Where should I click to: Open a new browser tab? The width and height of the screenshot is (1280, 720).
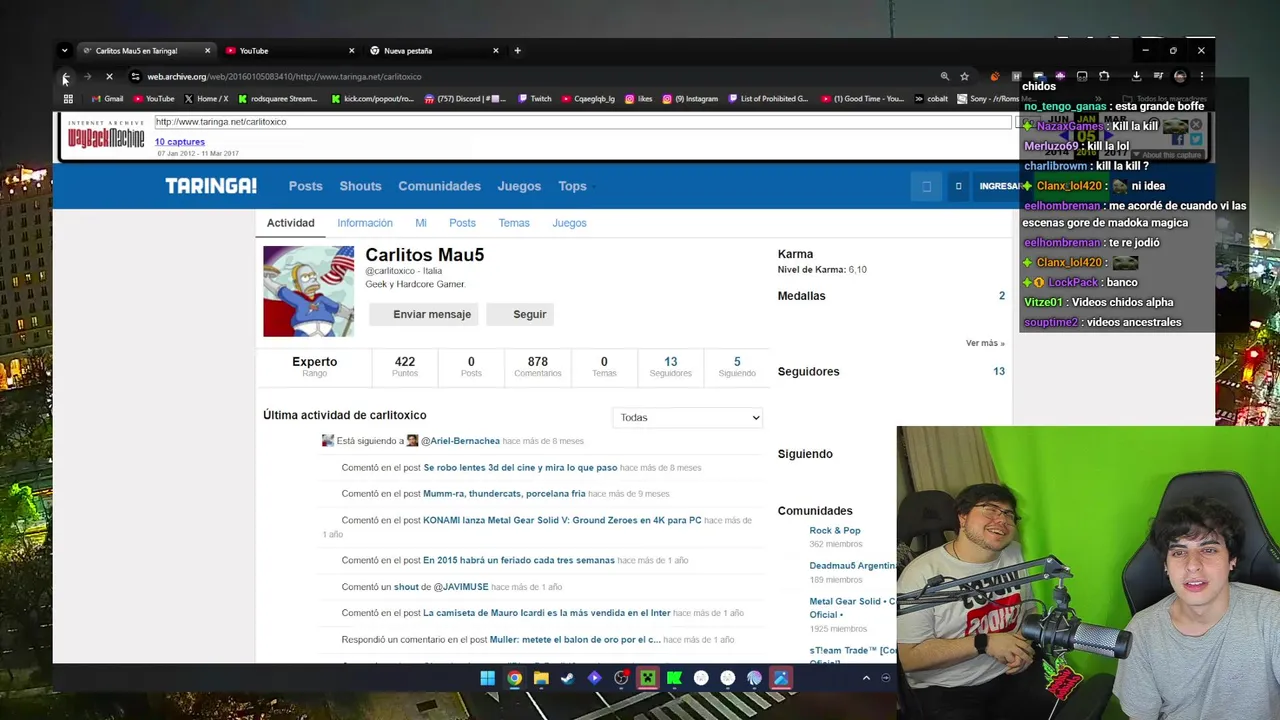517,51
